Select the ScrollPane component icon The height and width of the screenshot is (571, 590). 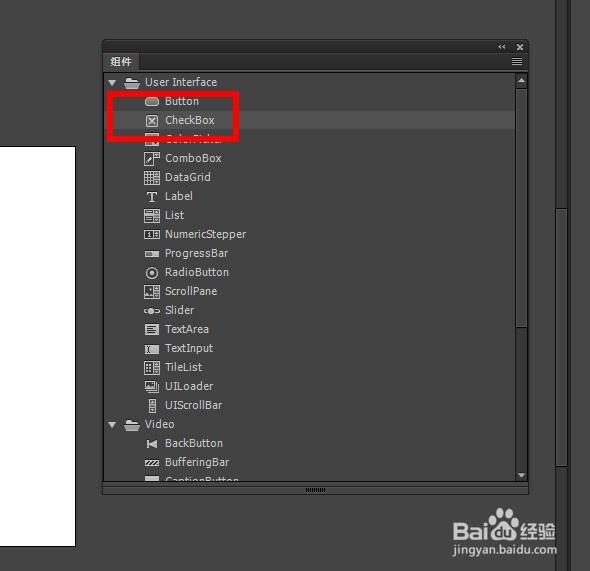(152, 292)
